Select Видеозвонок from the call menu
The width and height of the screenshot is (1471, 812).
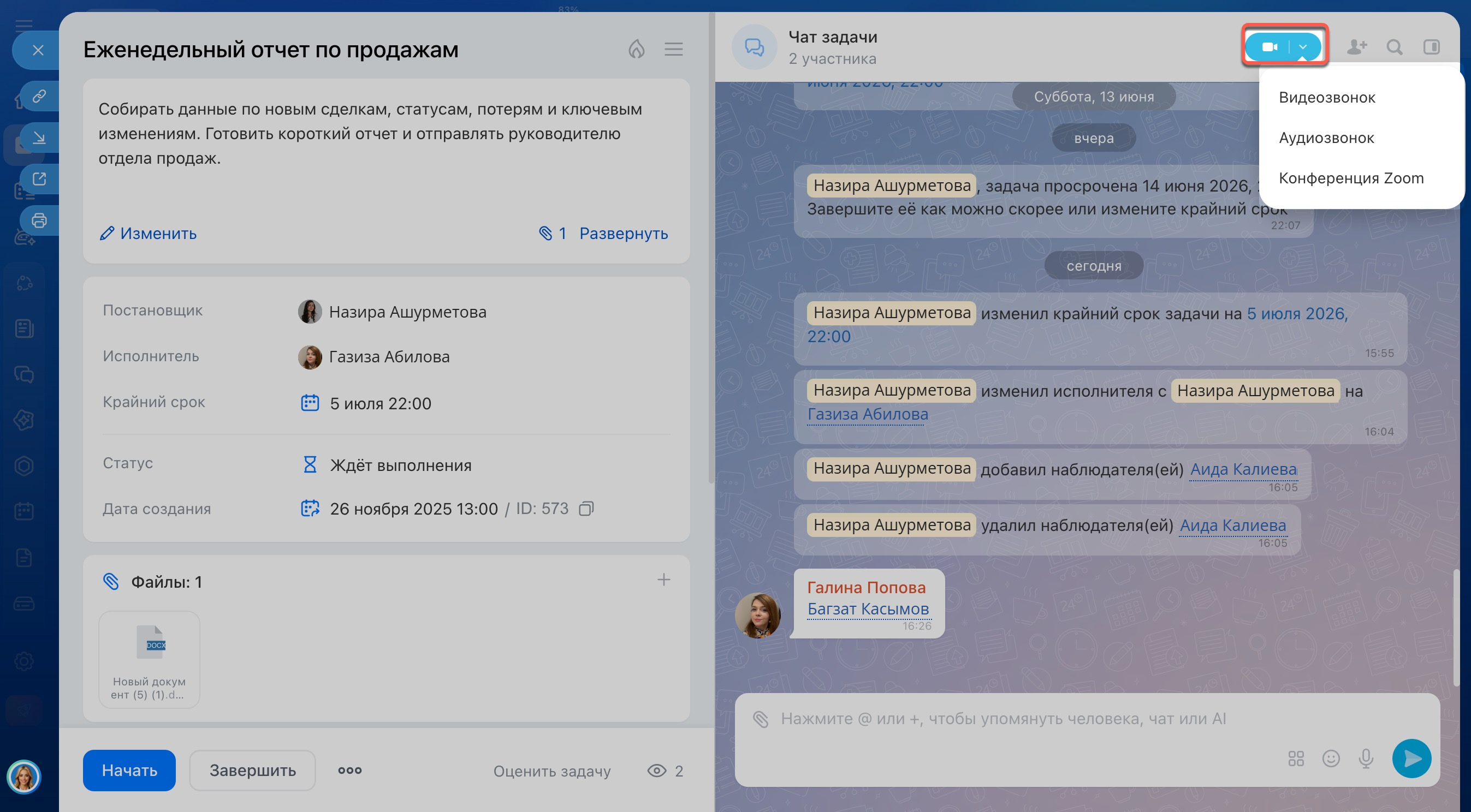1326,98
